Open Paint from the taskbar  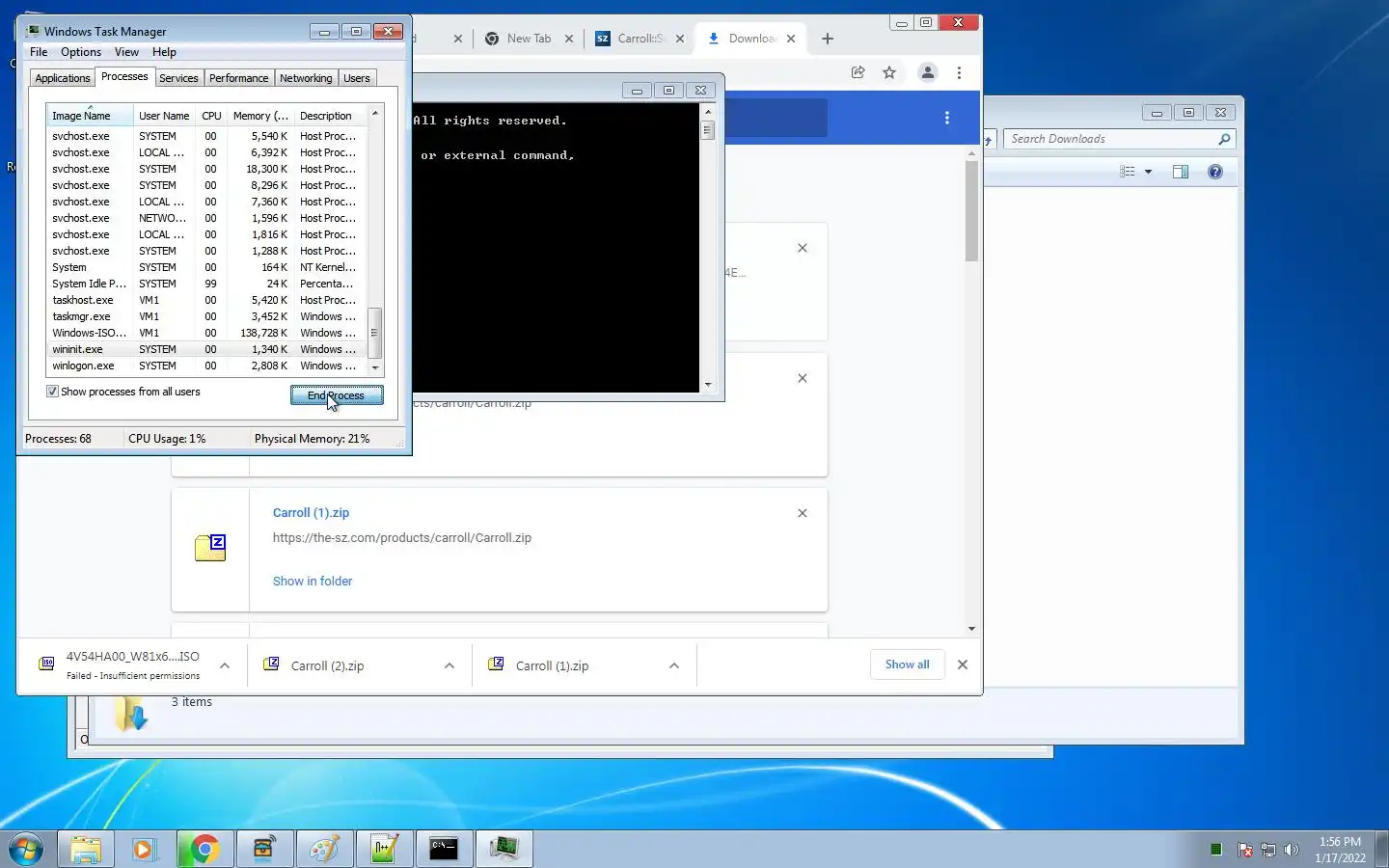coord(324,850)
